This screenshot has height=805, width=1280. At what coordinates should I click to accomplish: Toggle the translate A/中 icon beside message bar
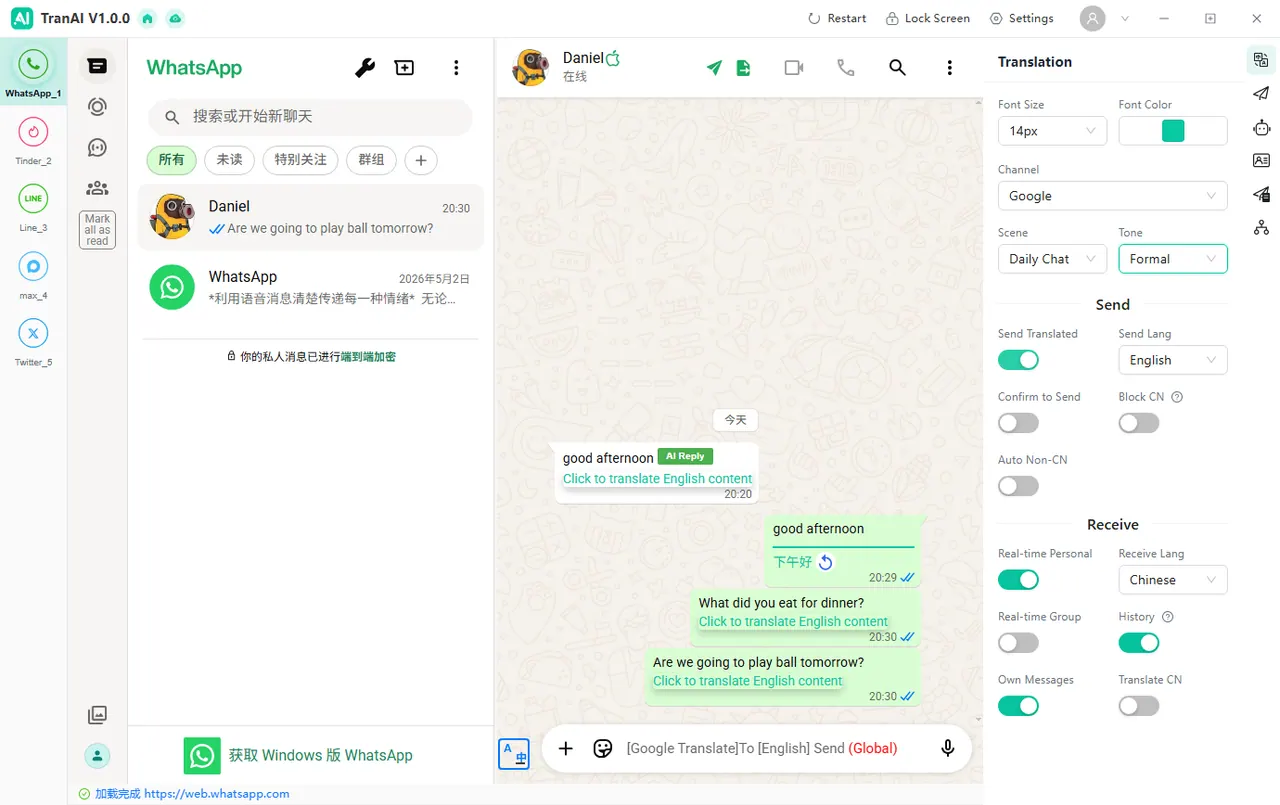tap(514, 753)
